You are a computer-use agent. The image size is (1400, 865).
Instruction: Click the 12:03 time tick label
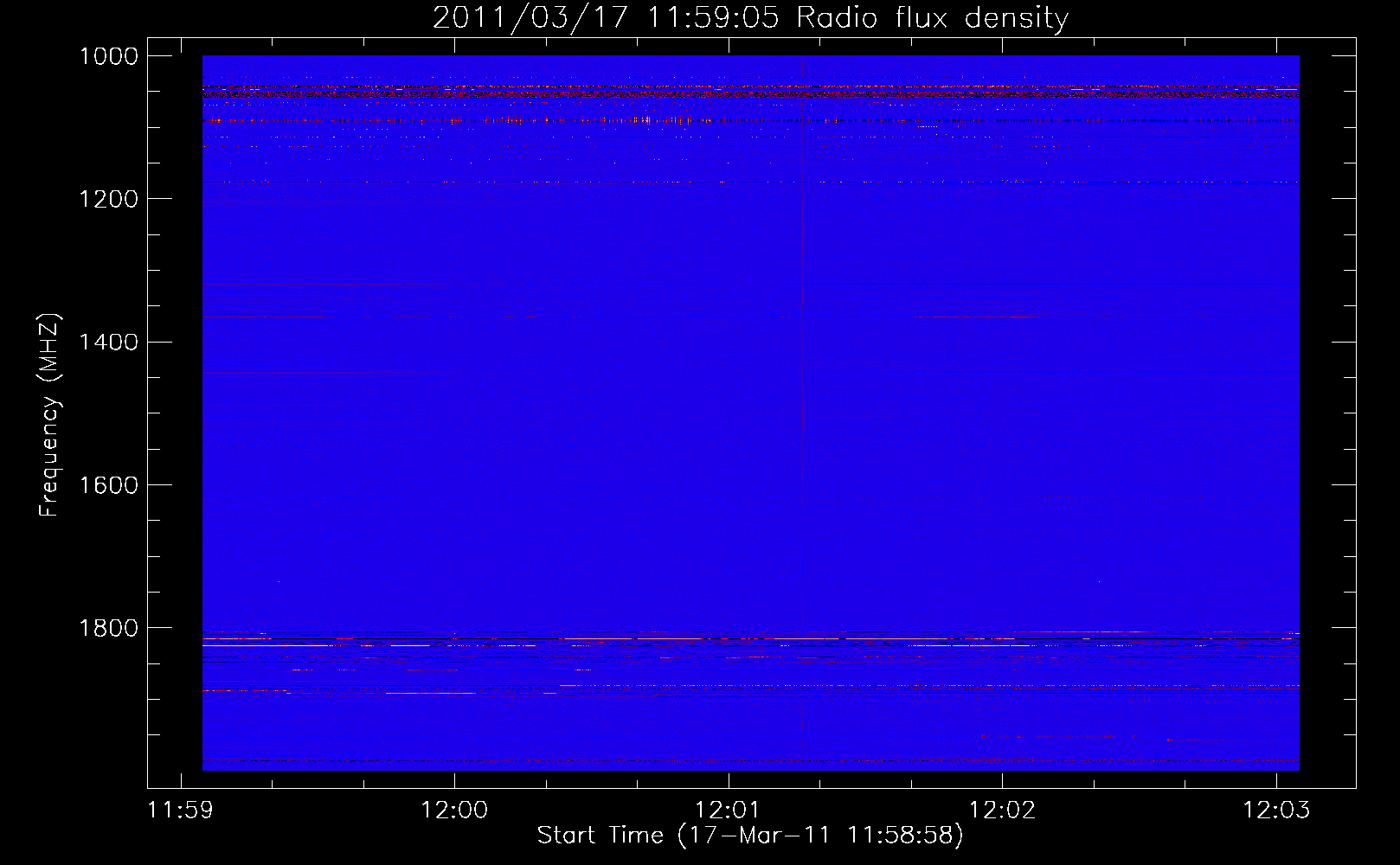click(x=1276, y=811)
